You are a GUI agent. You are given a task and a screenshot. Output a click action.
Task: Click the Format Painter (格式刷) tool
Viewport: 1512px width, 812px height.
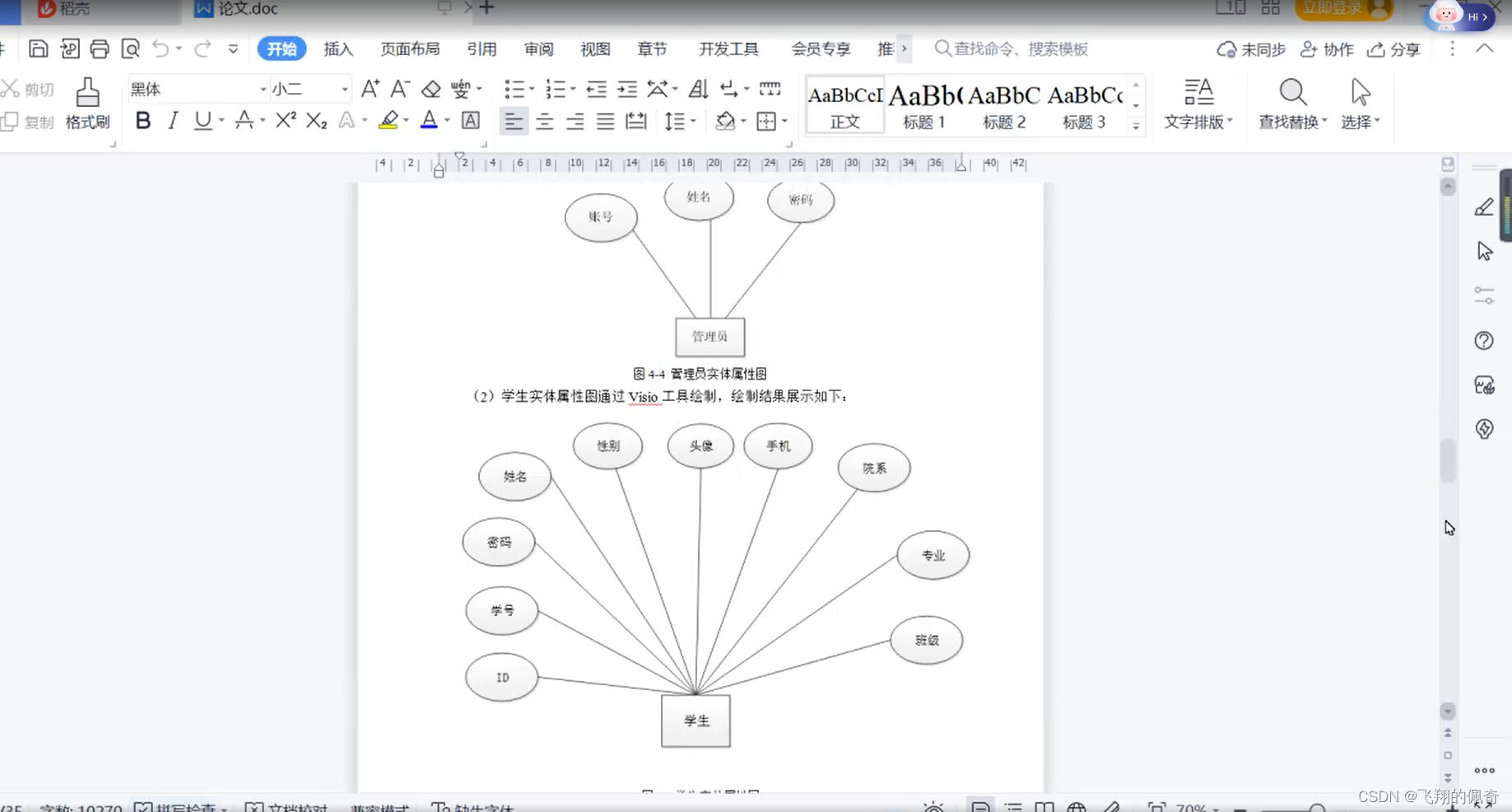(x=87, y=104)
